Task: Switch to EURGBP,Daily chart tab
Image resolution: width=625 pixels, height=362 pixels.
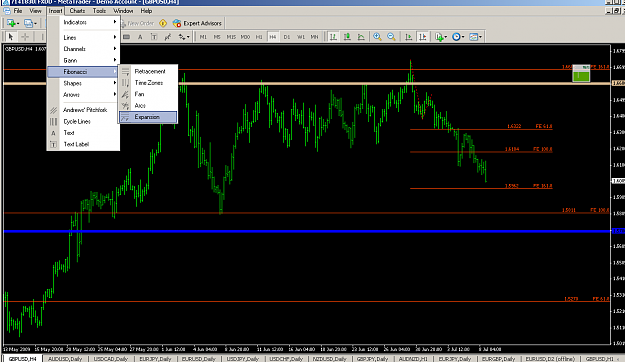Action: [x=498, y=359]
